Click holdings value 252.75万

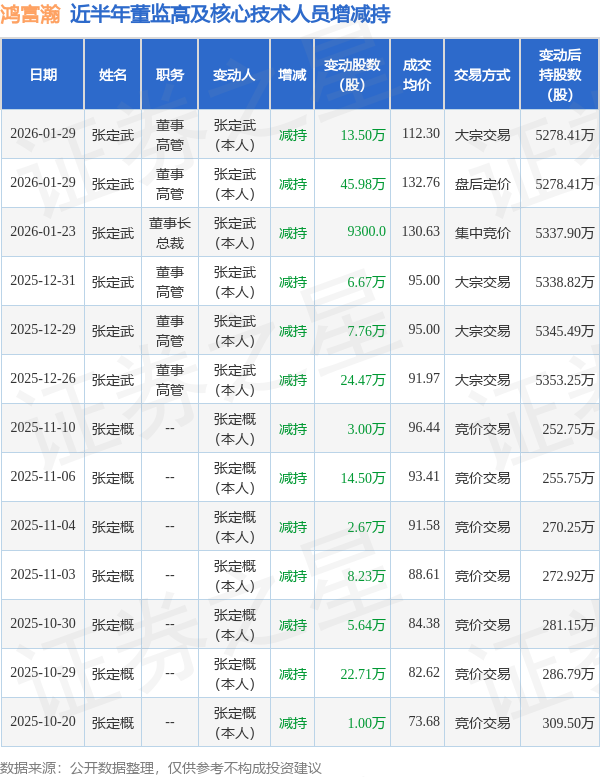pyautogui.click(x=568, y=429)
